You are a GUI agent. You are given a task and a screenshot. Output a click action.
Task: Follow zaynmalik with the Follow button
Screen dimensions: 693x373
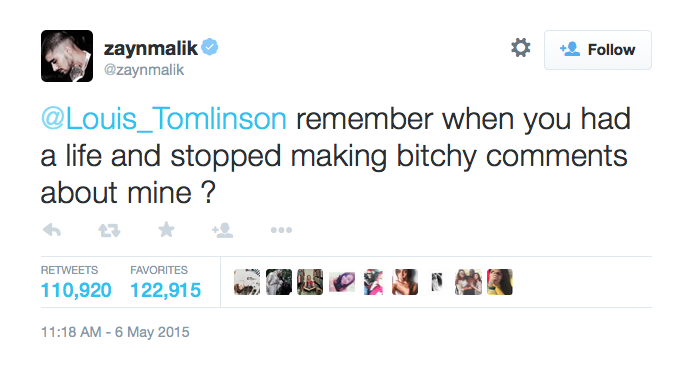[598, 50]
